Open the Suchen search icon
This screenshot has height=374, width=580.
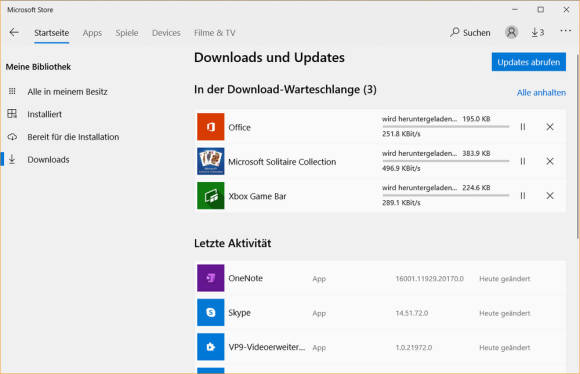455,33
